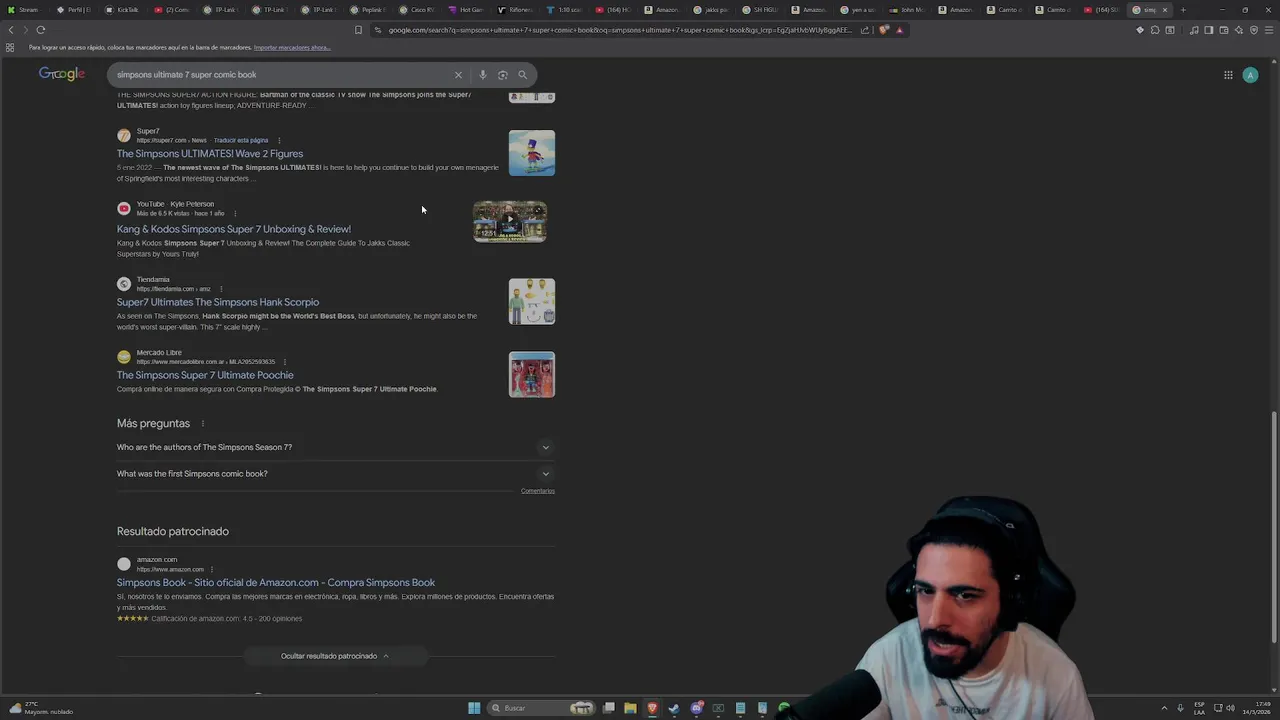Click 'Importar marcadores ahora...' link

coord(292,48)
